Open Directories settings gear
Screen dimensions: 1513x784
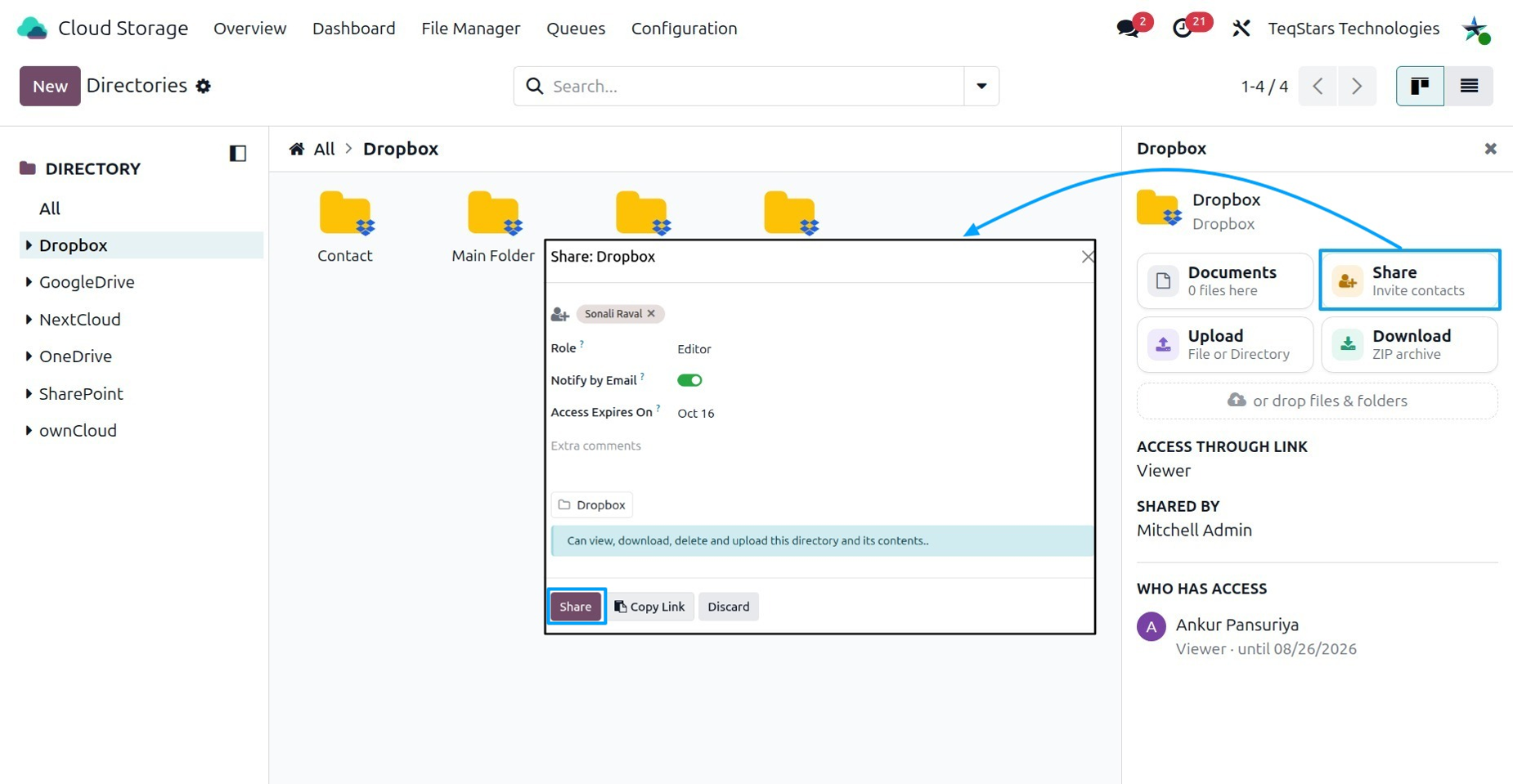(204, 86)
